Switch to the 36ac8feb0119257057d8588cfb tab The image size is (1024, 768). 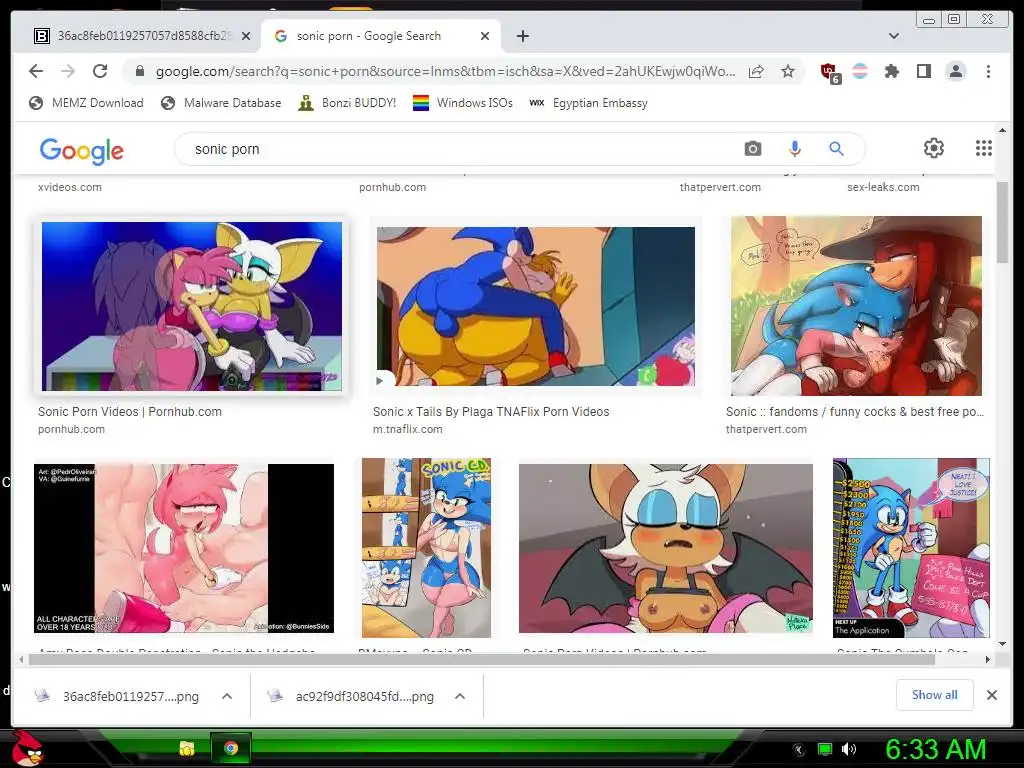click(x=134, y=36)
